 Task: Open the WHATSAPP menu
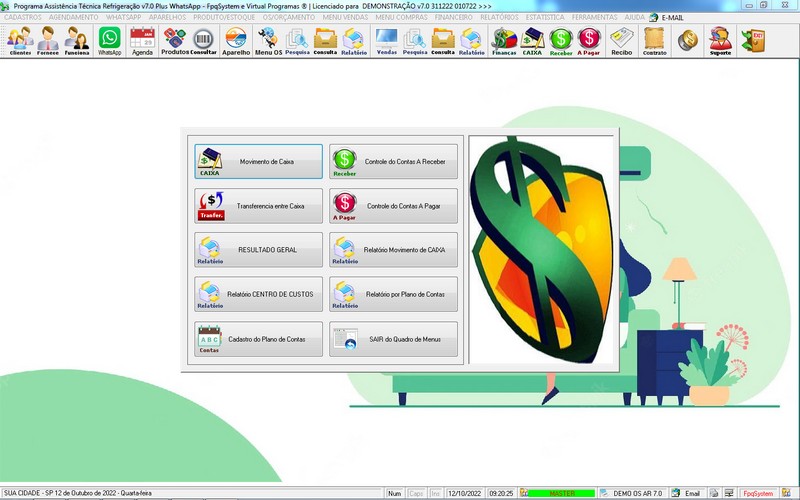123,17
